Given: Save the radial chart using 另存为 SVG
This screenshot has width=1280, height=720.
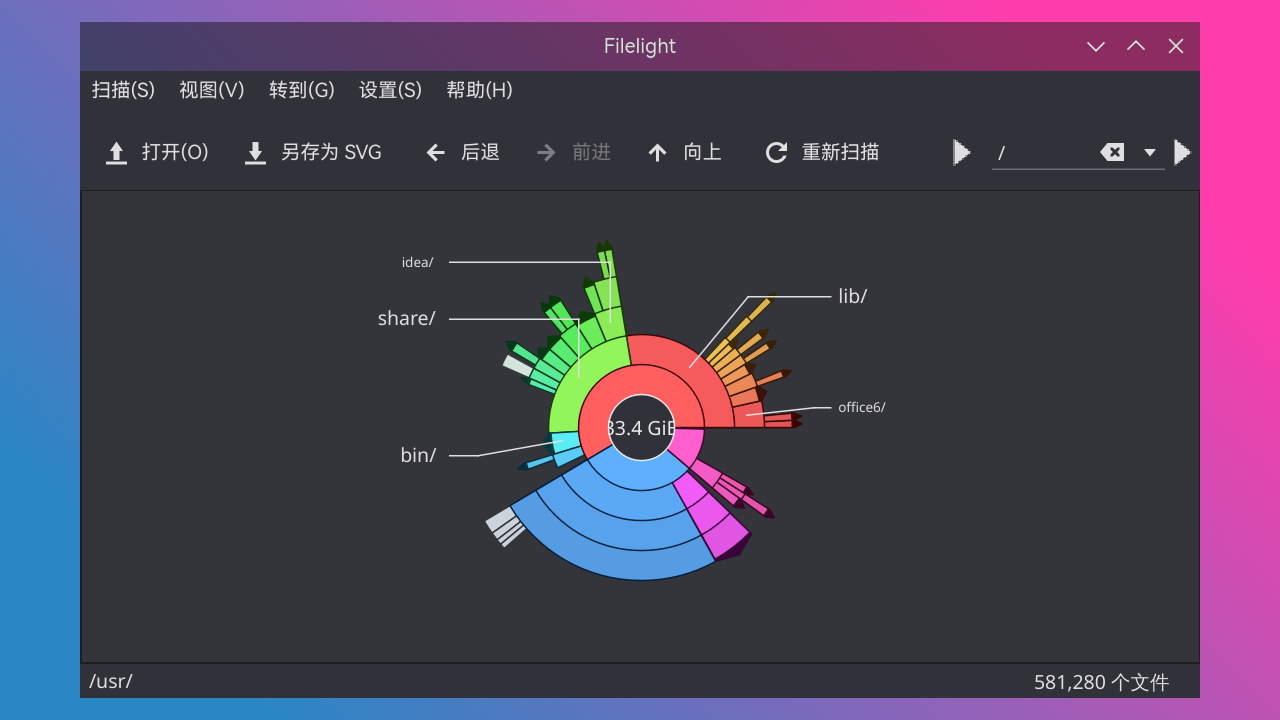Looking at the screenshot, I should [x=312, y=152].
